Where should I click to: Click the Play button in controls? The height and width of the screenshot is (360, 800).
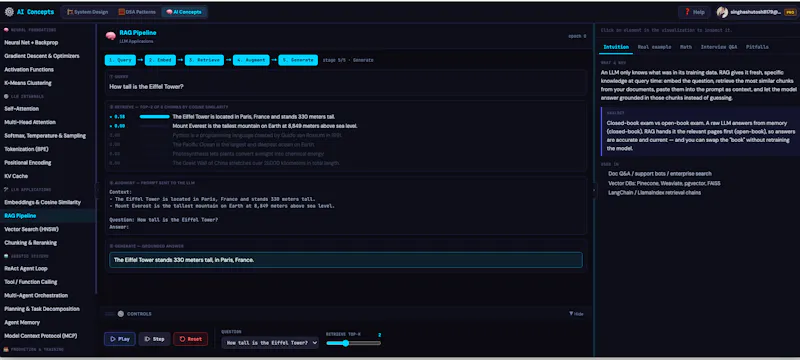(120, 339)
